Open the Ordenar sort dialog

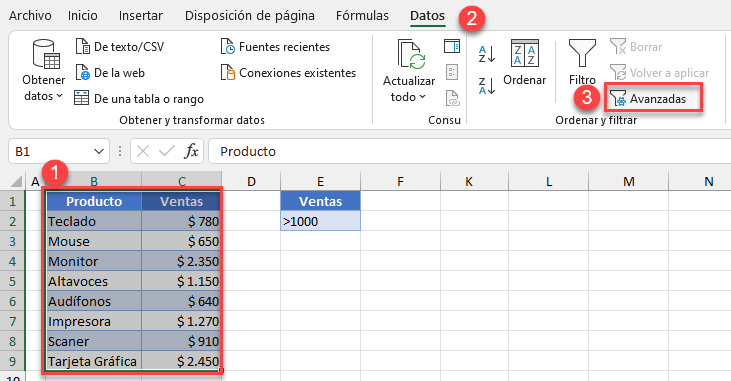524,62
